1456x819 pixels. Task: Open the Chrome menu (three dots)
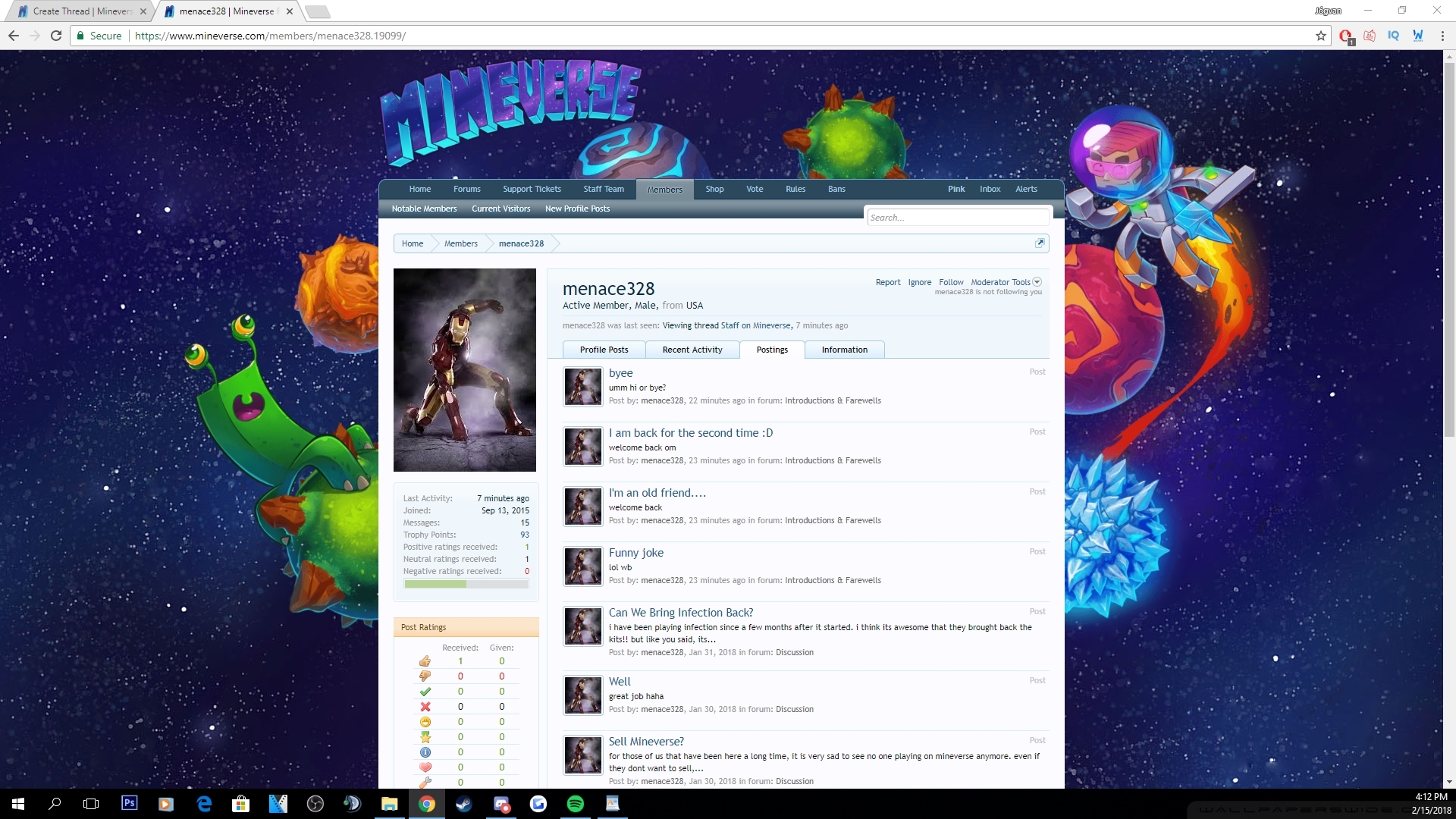coord(1442,36)
